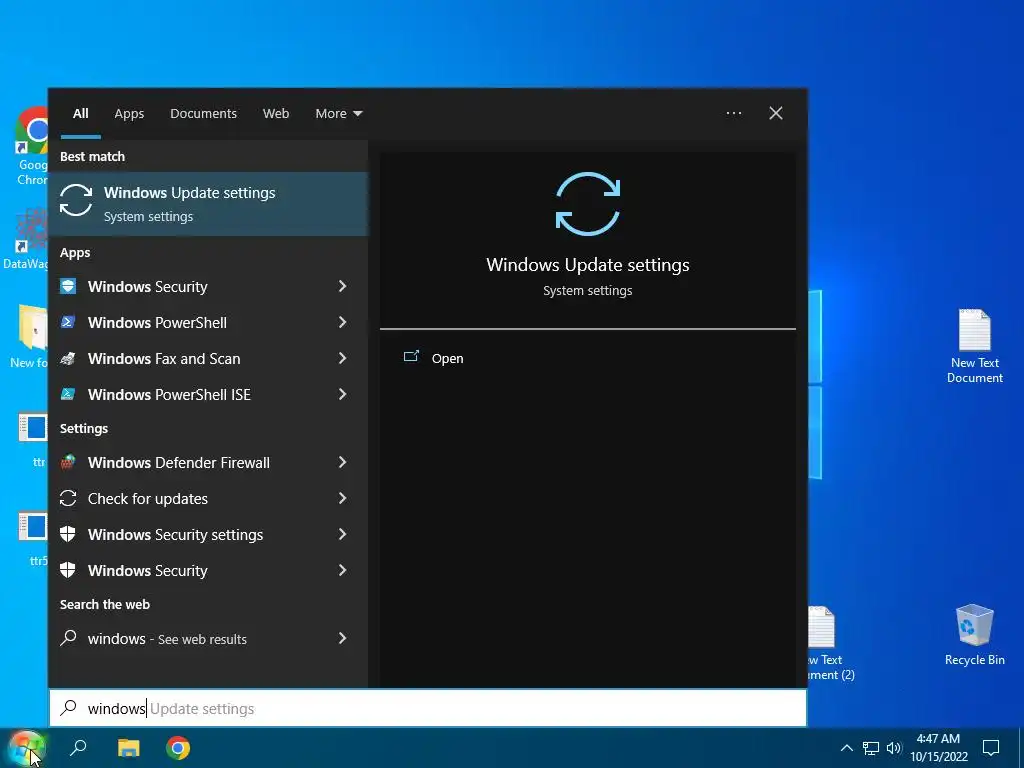1024x768 pixels.
Task: Expand Windows Security settings arrow
Action: 342,534
